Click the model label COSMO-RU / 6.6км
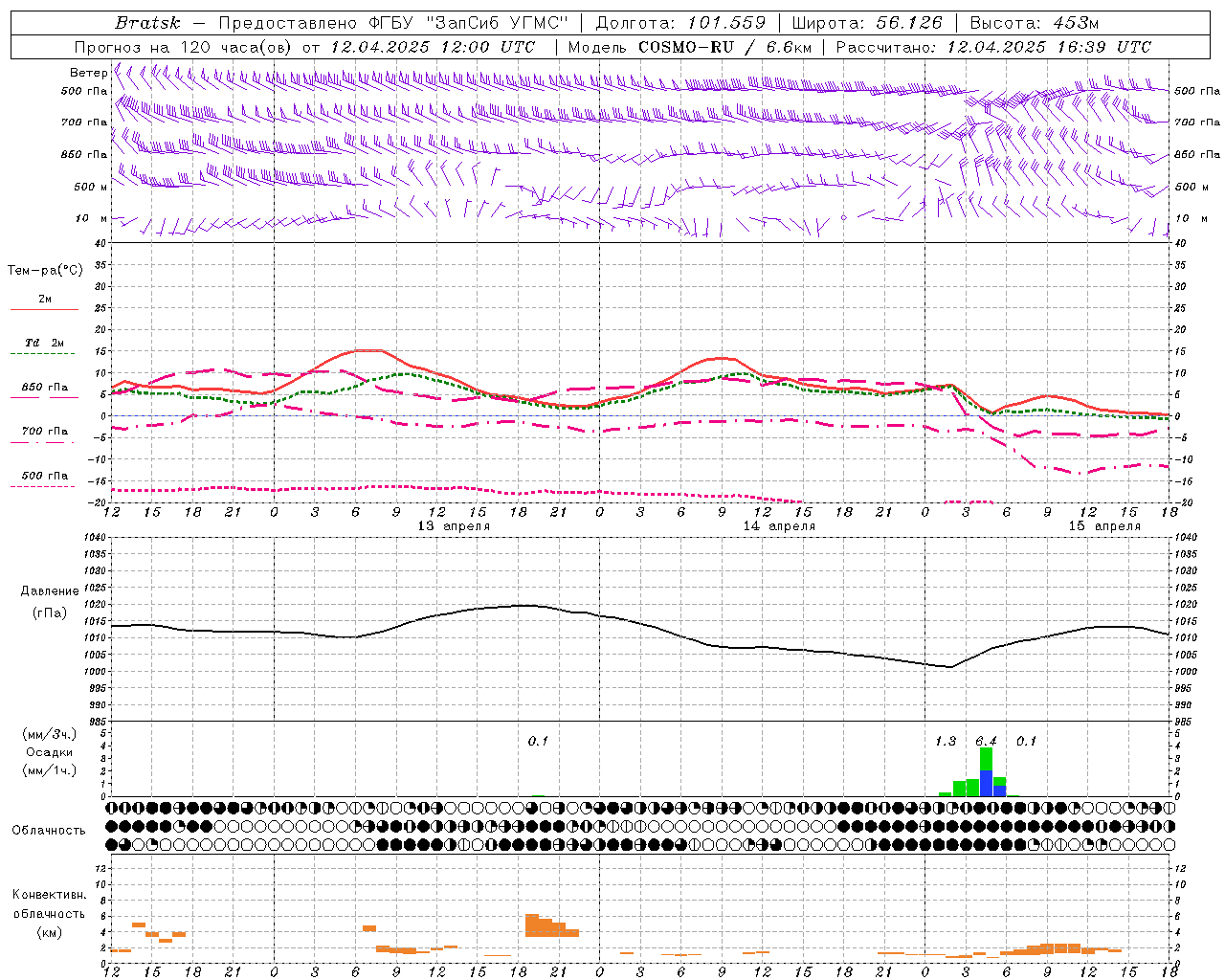Viewport: 1225px width, 980px height. click(x=724, y=47)
